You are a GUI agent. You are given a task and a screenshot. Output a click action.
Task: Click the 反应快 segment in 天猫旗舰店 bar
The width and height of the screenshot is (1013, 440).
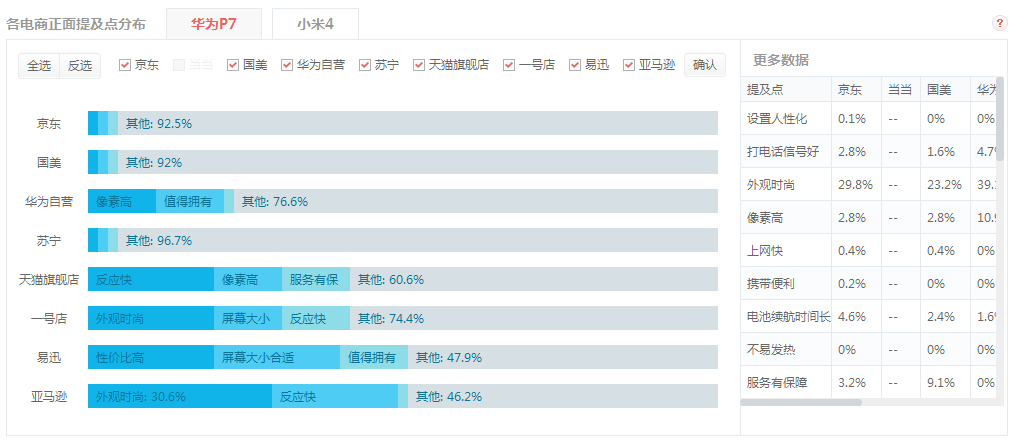pos(151,279)
